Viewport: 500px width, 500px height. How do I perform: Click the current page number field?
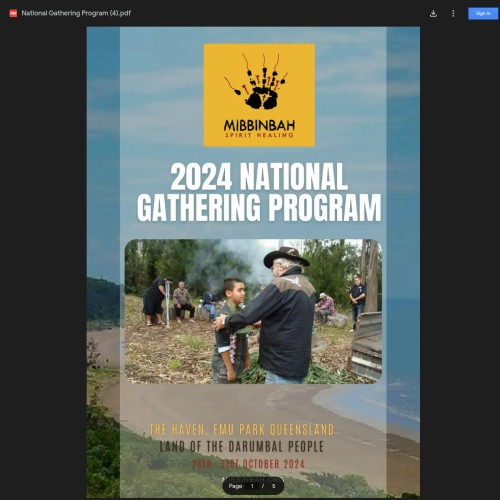pos(252,486)
